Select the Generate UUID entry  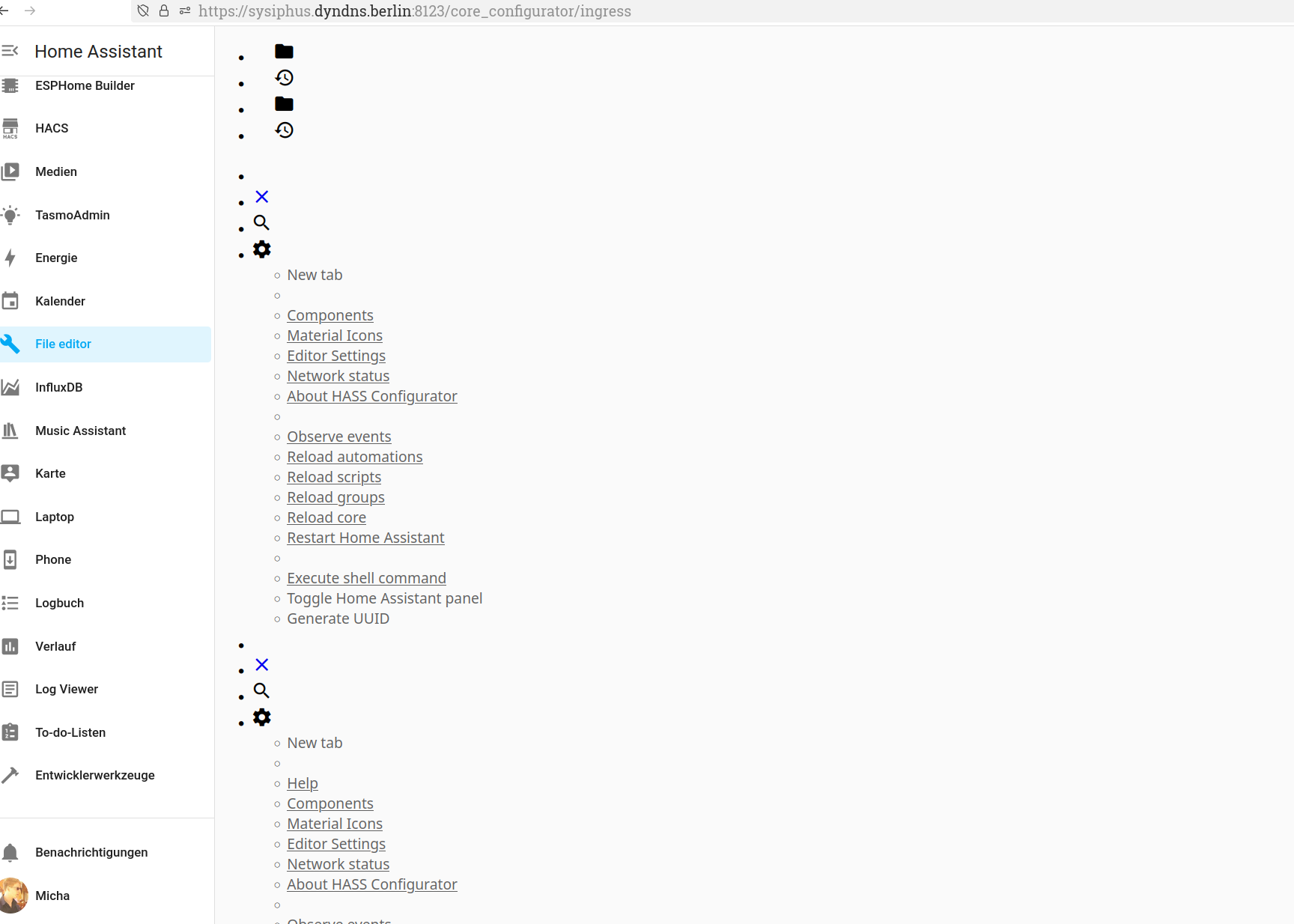click(338, 618)
